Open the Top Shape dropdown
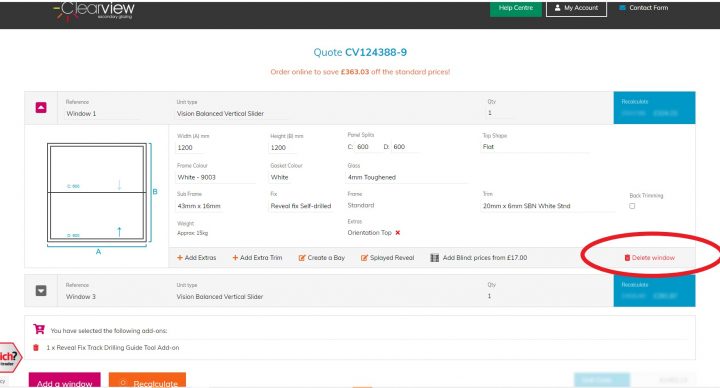Image resolution: width=720 pixels, height=388 pixels. (535, 147)
